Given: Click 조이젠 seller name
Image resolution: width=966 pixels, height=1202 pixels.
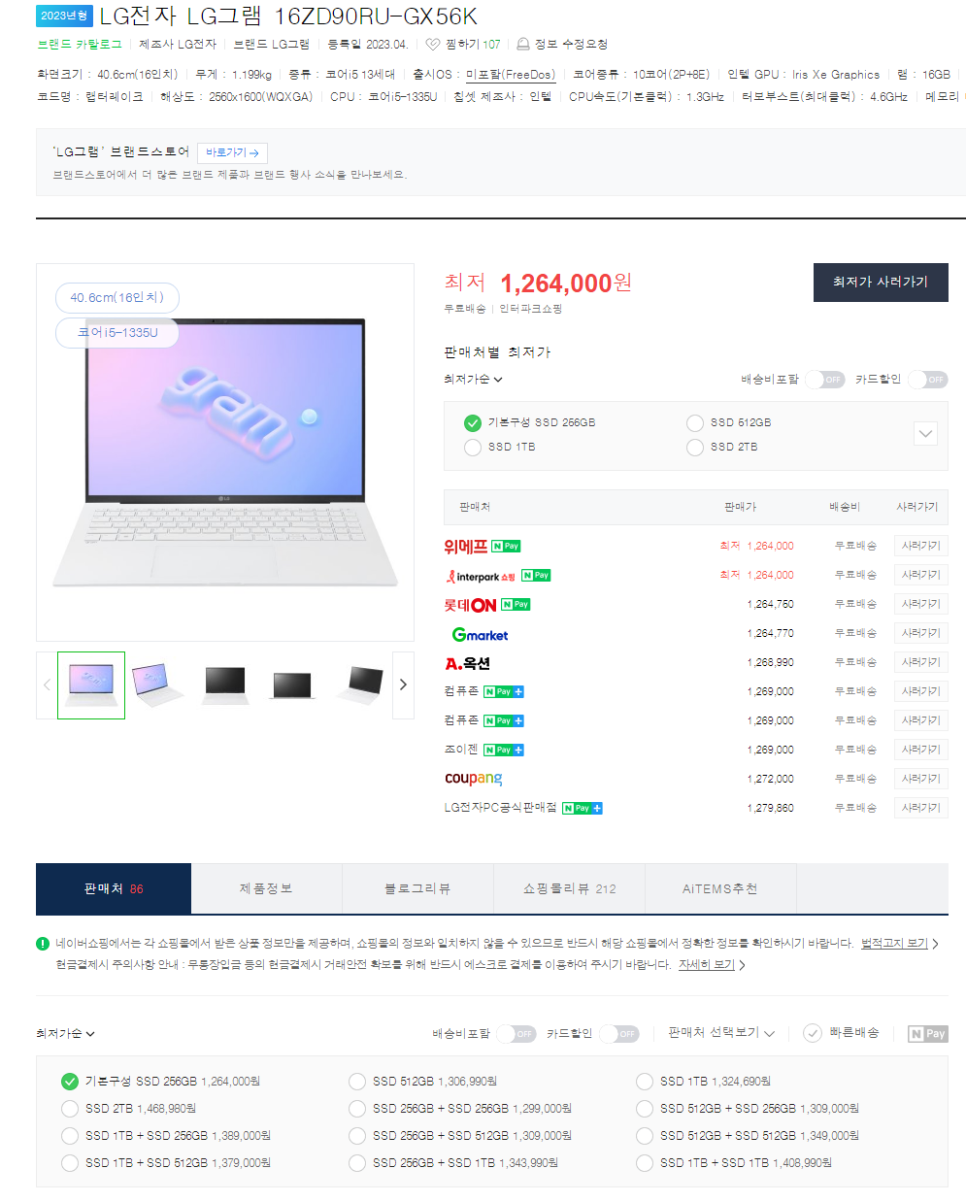Looking at the screenshot, I should [x=461, y=749].
